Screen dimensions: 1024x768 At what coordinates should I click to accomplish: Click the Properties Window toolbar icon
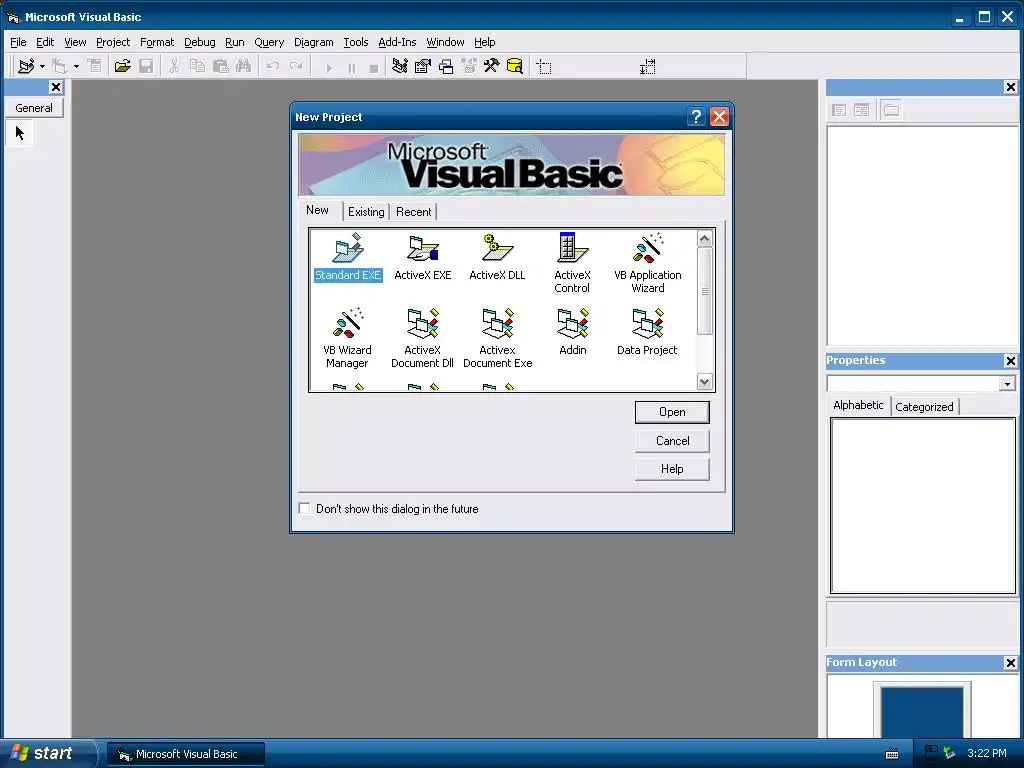coord(423,66)
